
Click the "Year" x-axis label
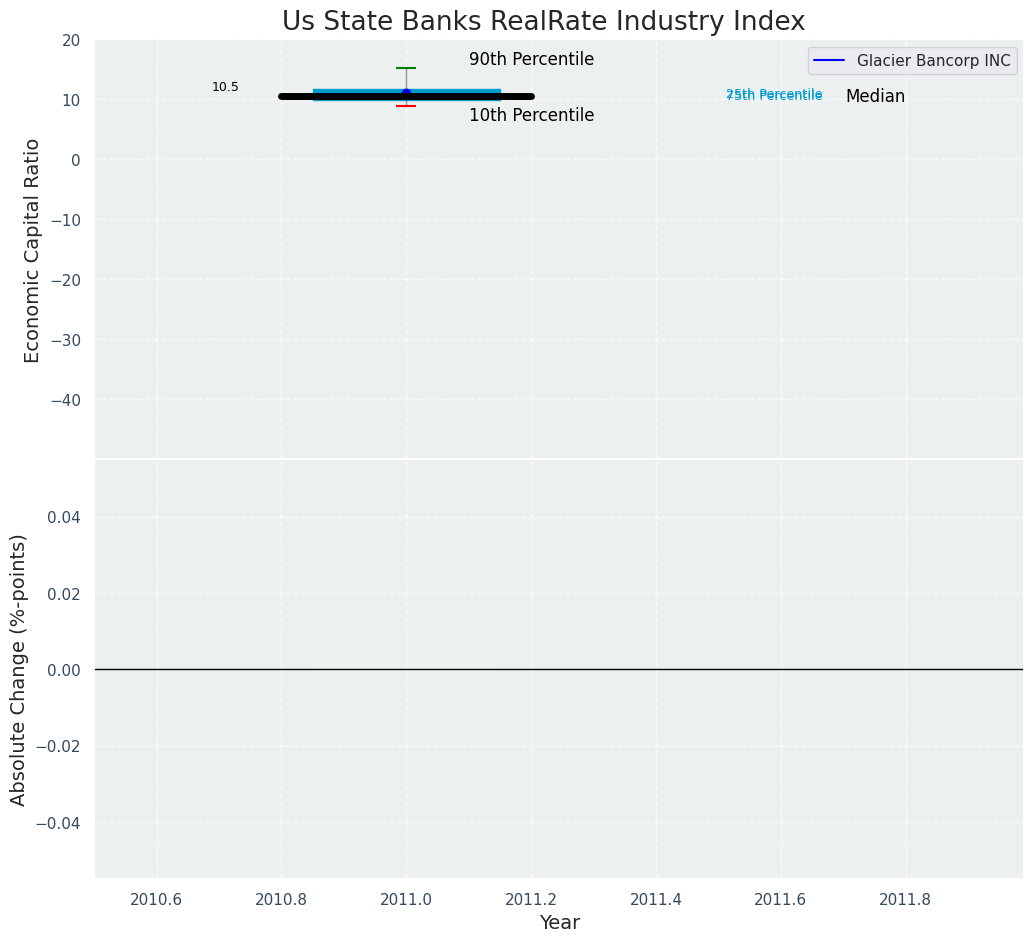point(559,923)
